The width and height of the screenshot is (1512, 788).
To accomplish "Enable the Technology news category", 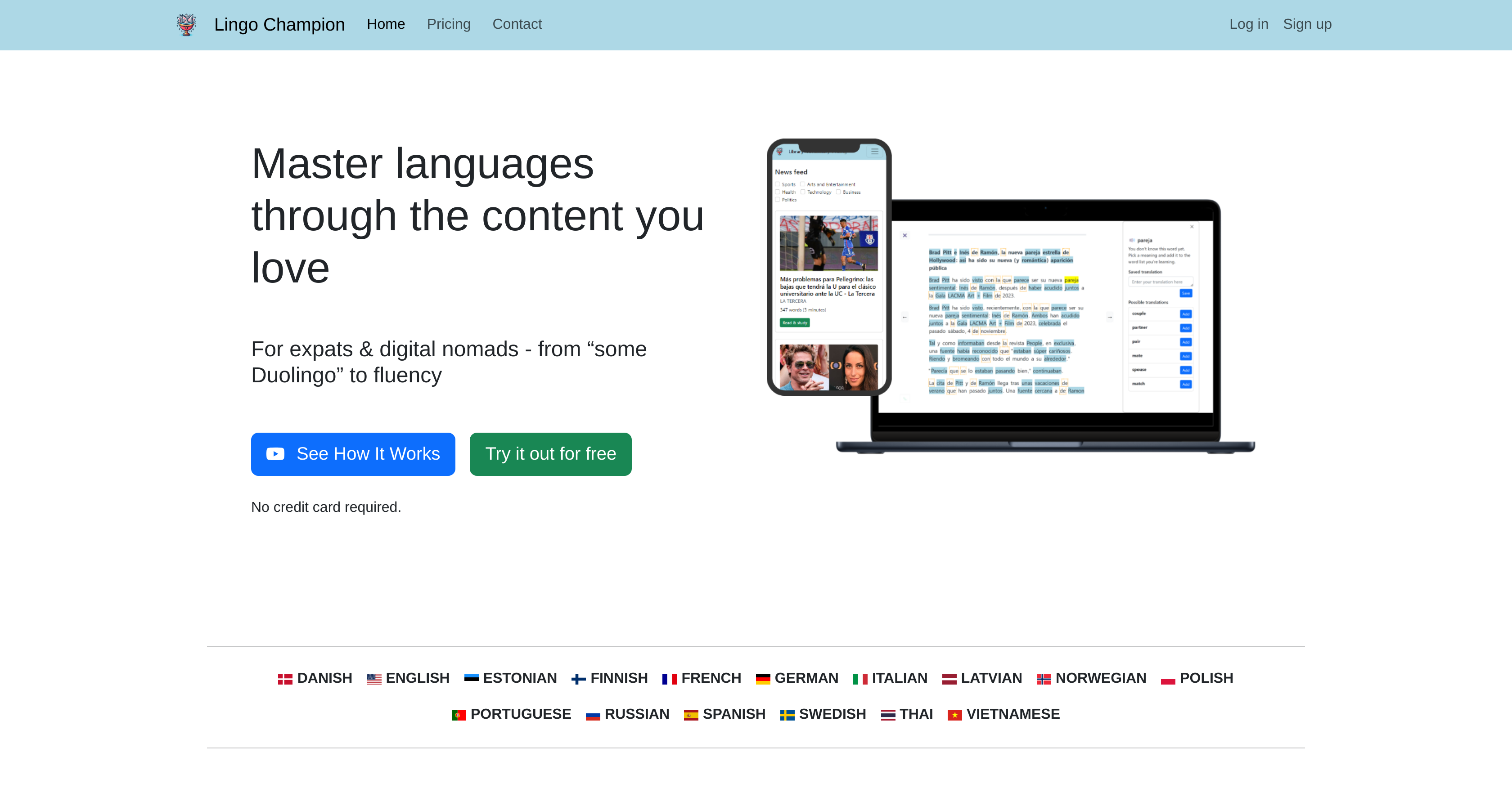I will 804,192.
